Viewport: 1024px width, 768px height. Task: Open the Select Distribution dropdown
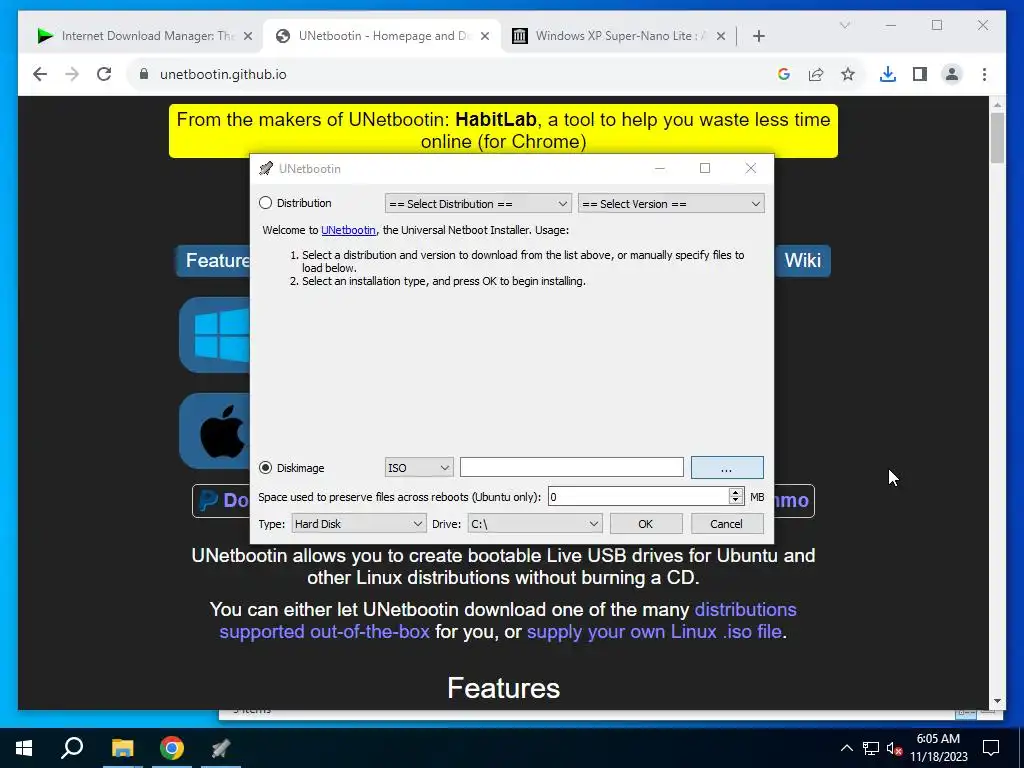(478, 204)
